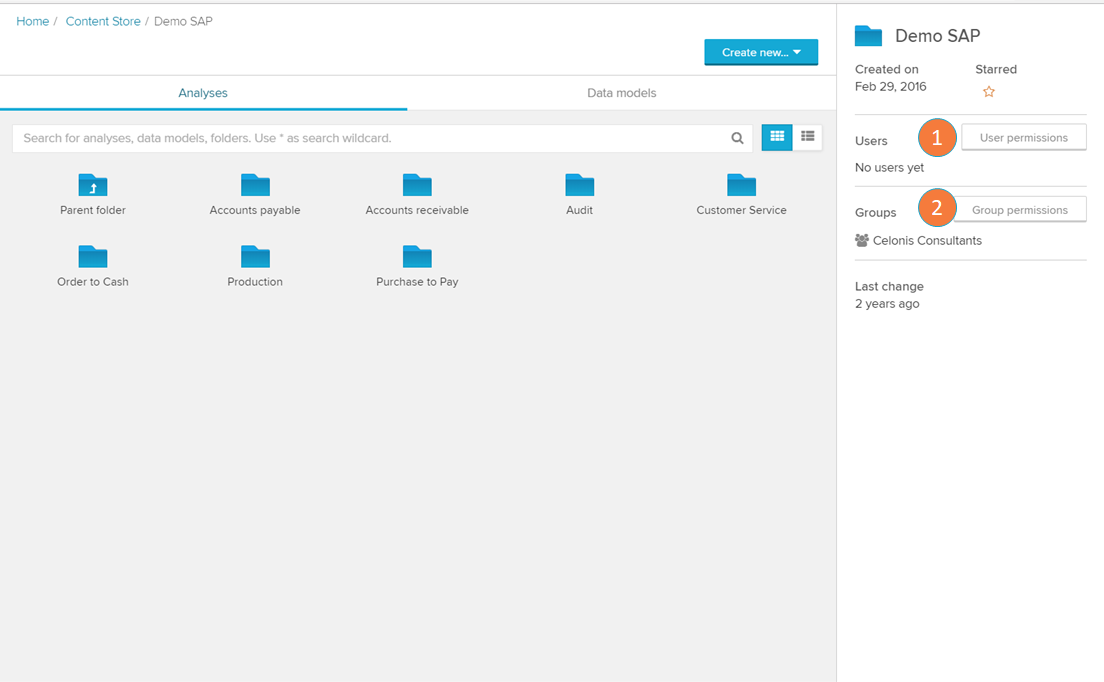Star the Demo SAP folder
The width and height of the screenshot is (1104, 682).
point(989,92)
